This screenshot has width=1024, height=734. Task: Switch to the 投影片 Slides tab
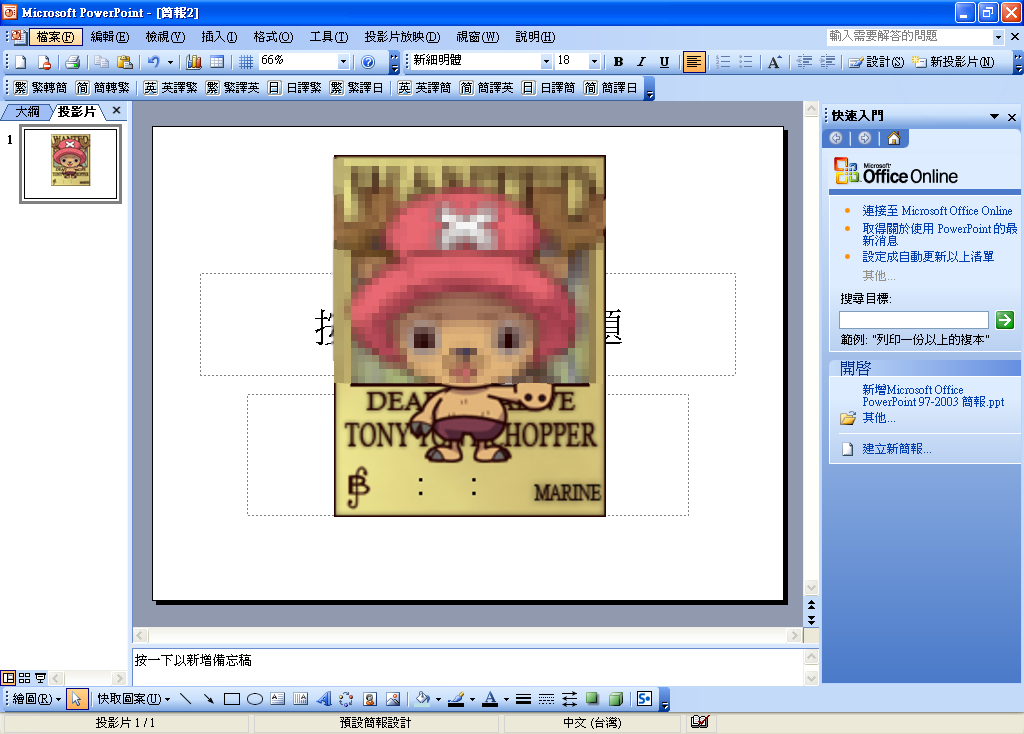[x=77, y=112]
